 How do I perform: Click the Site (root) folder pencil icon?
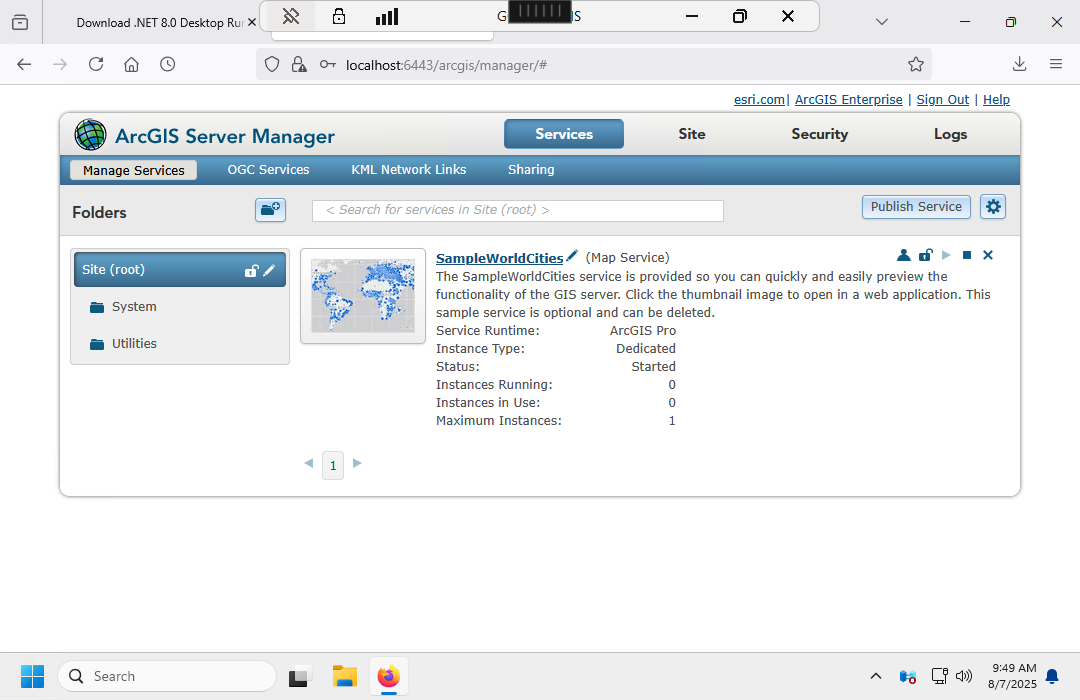(269, 270)
